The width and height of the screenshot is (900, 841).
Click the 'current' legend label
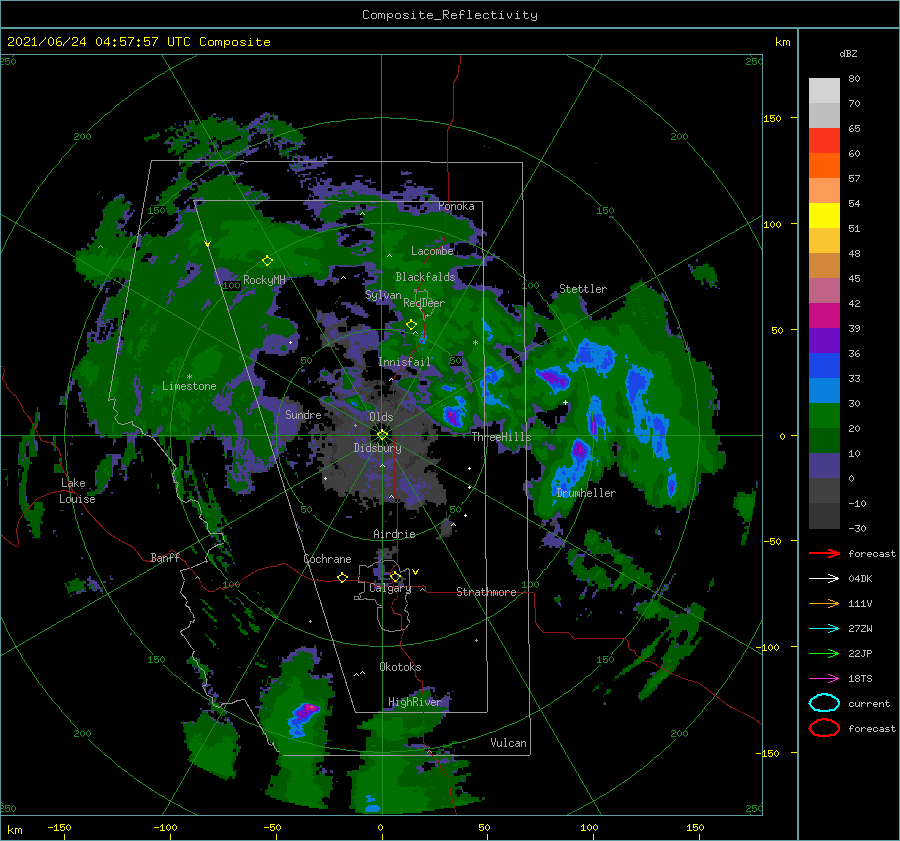pos(869,703)
